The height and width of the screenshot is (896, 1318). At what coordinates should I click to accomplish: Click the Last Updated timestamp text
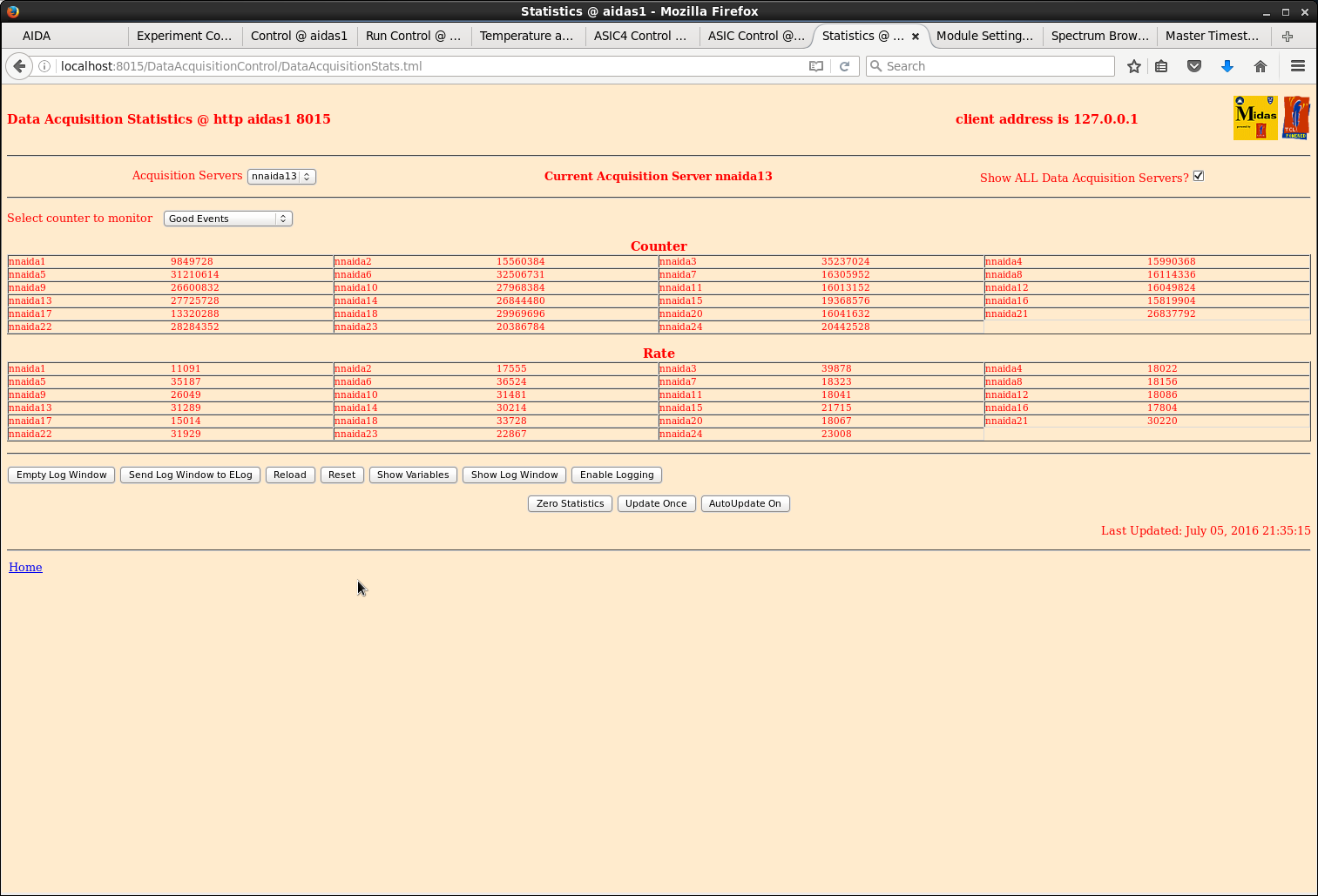point(1206,530)
